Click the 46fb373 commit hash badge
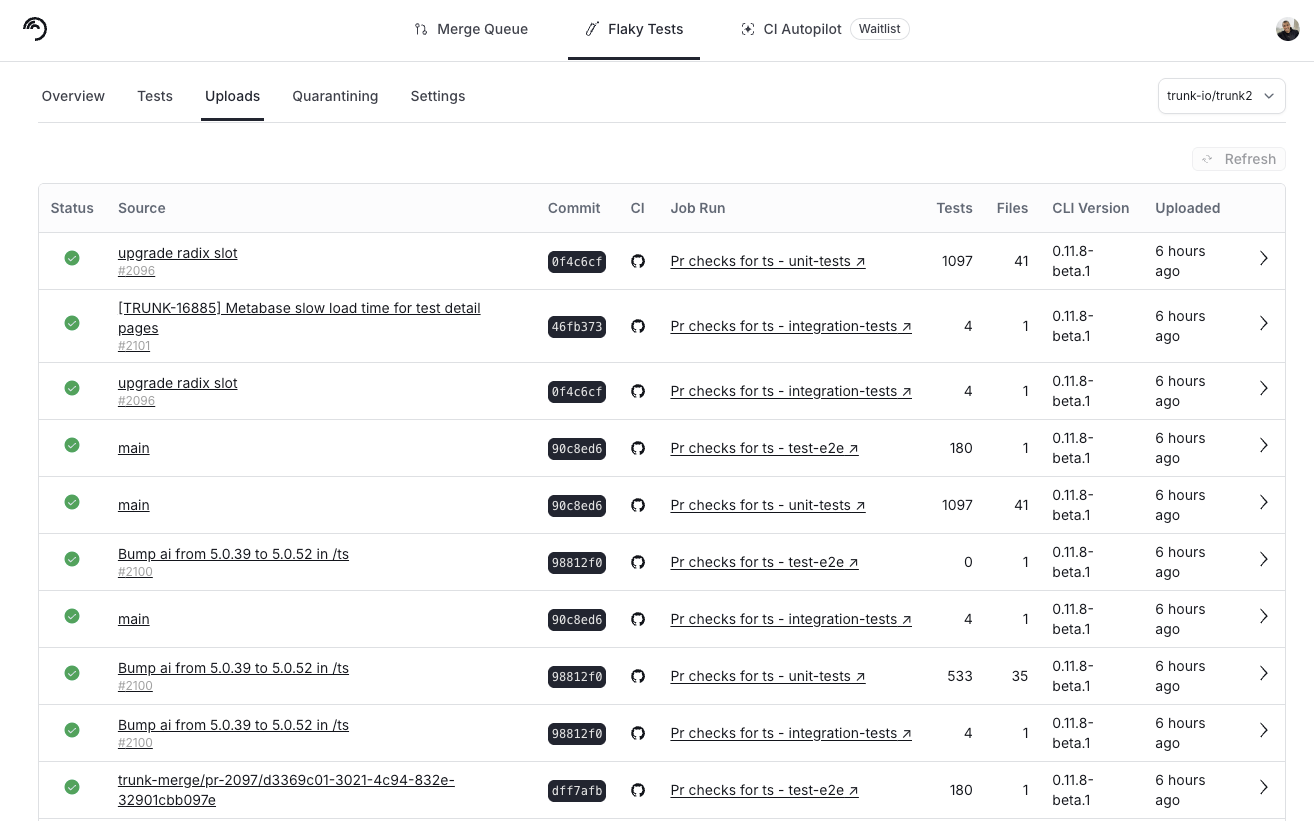This screenshot has width=1314, height=821. (577, 327)
